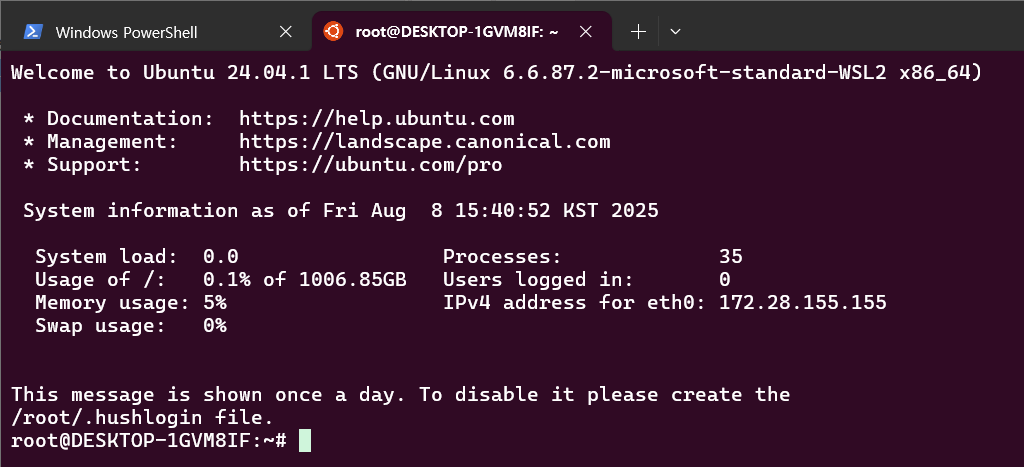Image resolution: width=1024 pixels, height=467 pixels.
Task: Click the blinking cursor block at the prompt
Action: coord(305,440)
